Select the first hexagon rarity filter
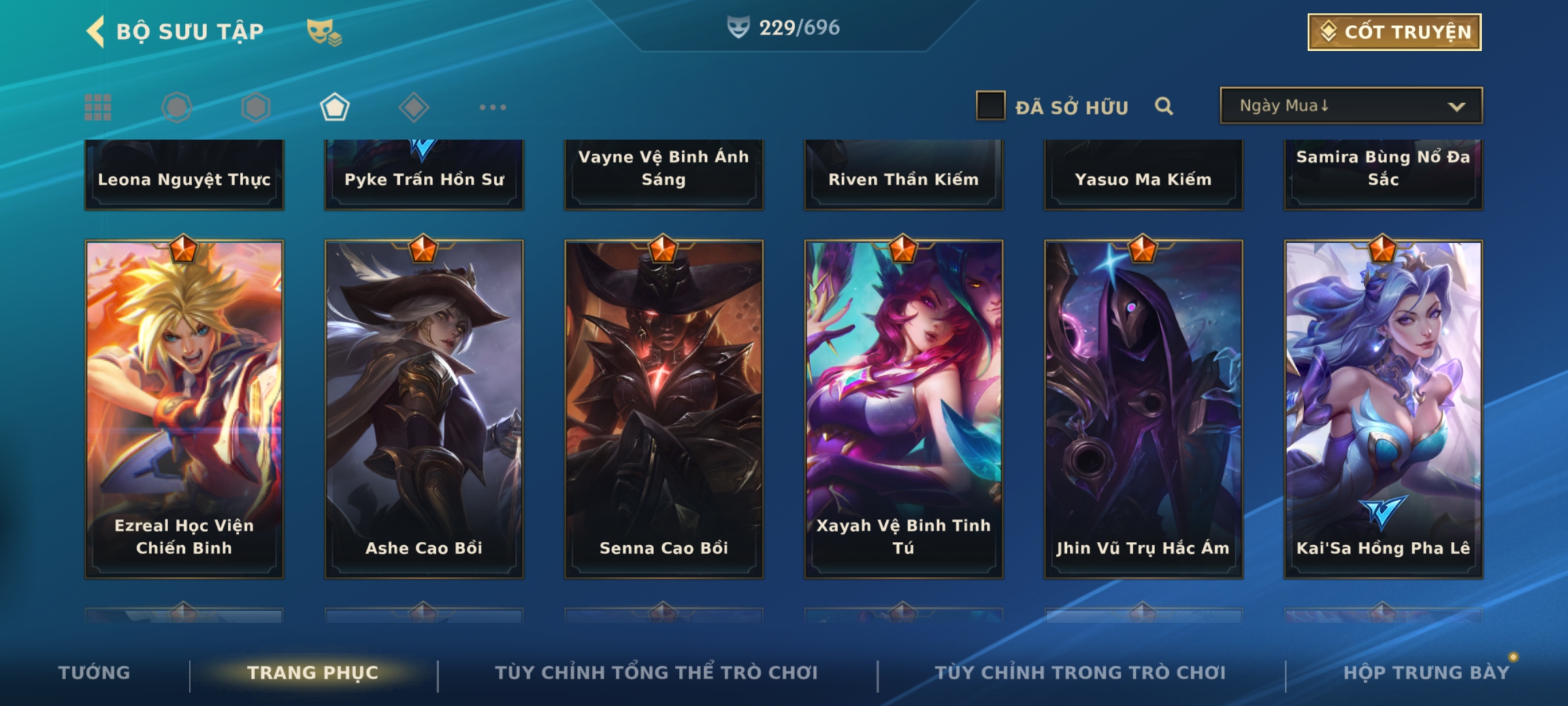This screenshot has height=706, width=1568. 176,107
